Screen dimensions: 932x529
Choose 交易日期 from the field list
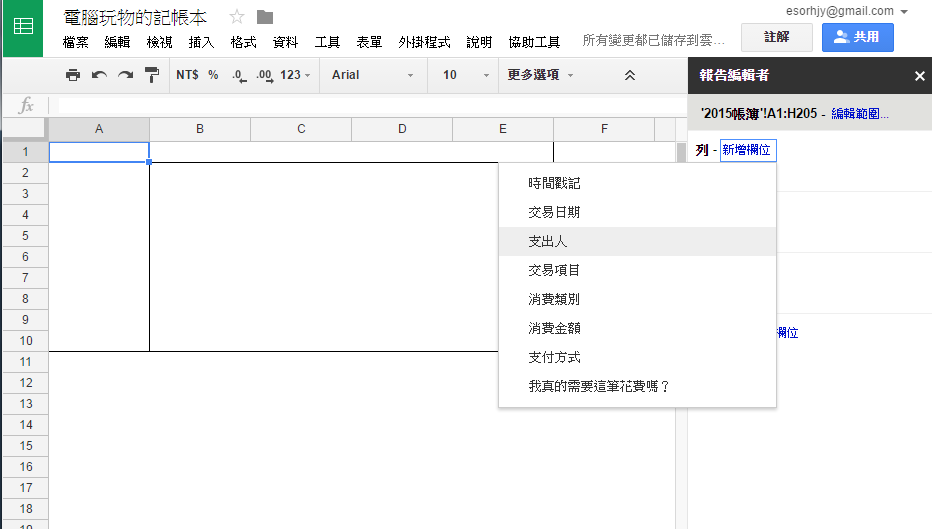(637, 212)
